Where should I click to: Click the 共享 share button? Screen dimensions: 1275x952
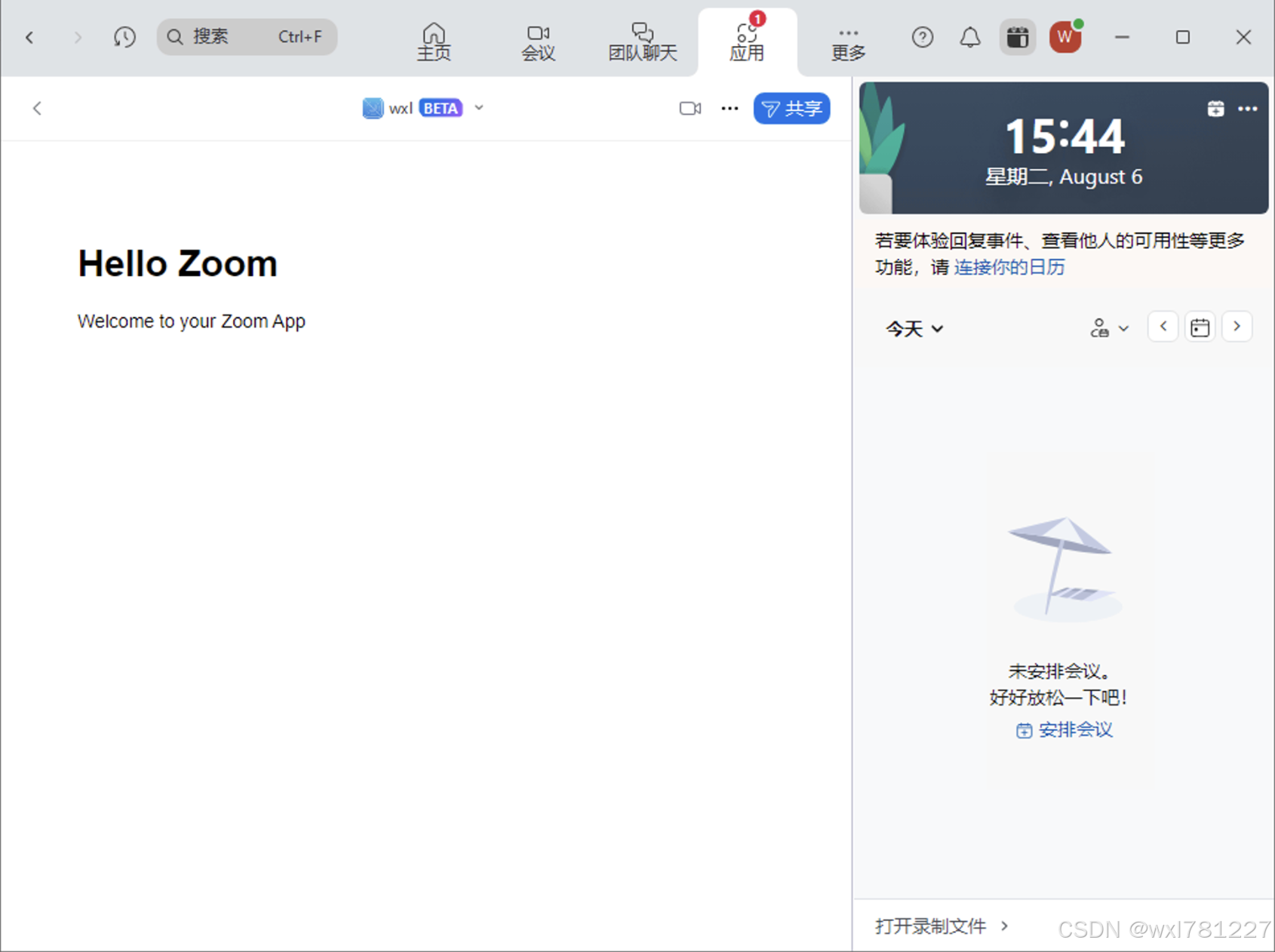(791, 109)
